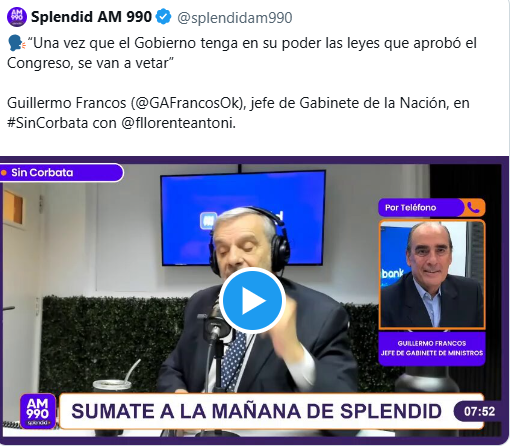Open the #SinCorbata hashtag
This screenshot has height=446, width=513.
click(48, 123)
